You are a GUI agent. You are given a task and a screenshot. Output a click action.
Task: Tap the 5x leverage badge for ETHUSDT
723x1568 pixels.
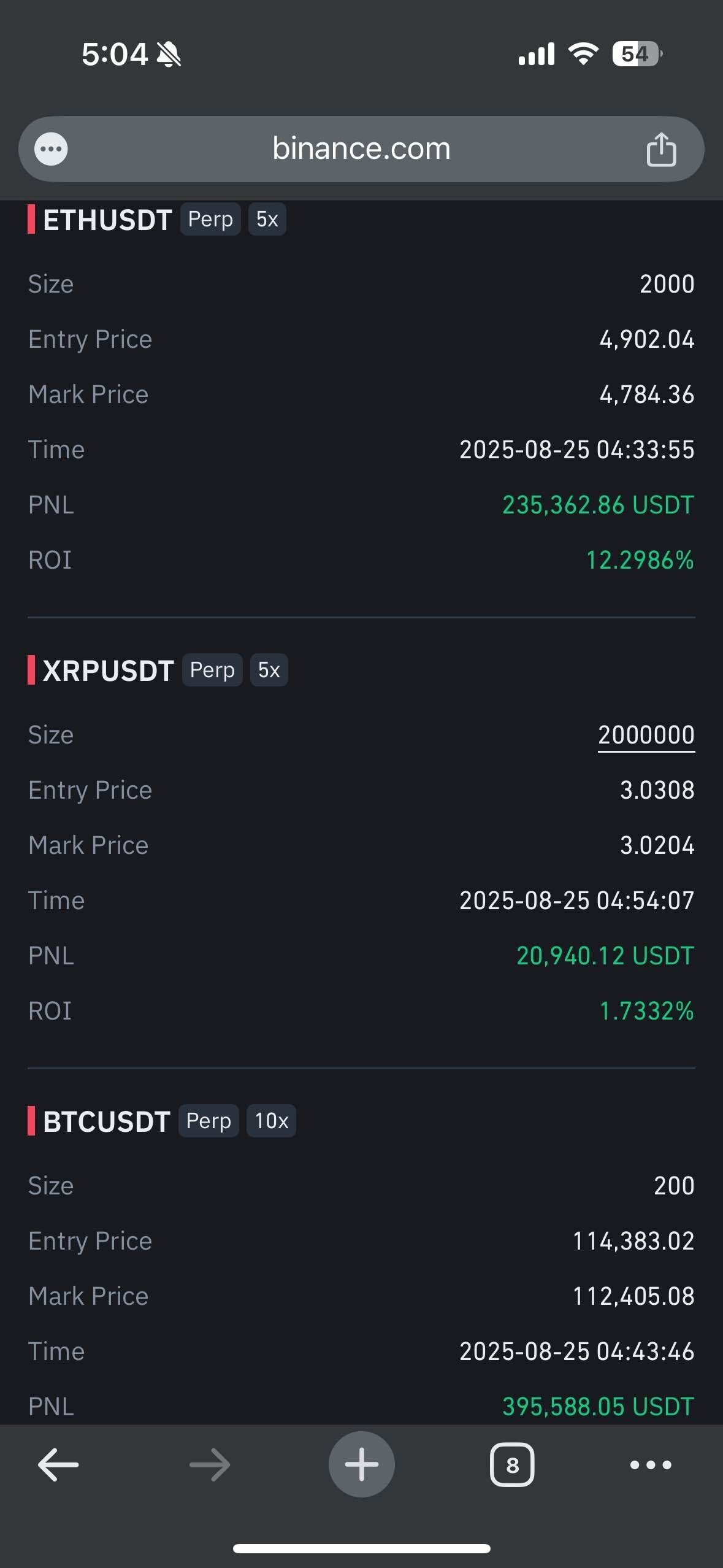point(267,220)
